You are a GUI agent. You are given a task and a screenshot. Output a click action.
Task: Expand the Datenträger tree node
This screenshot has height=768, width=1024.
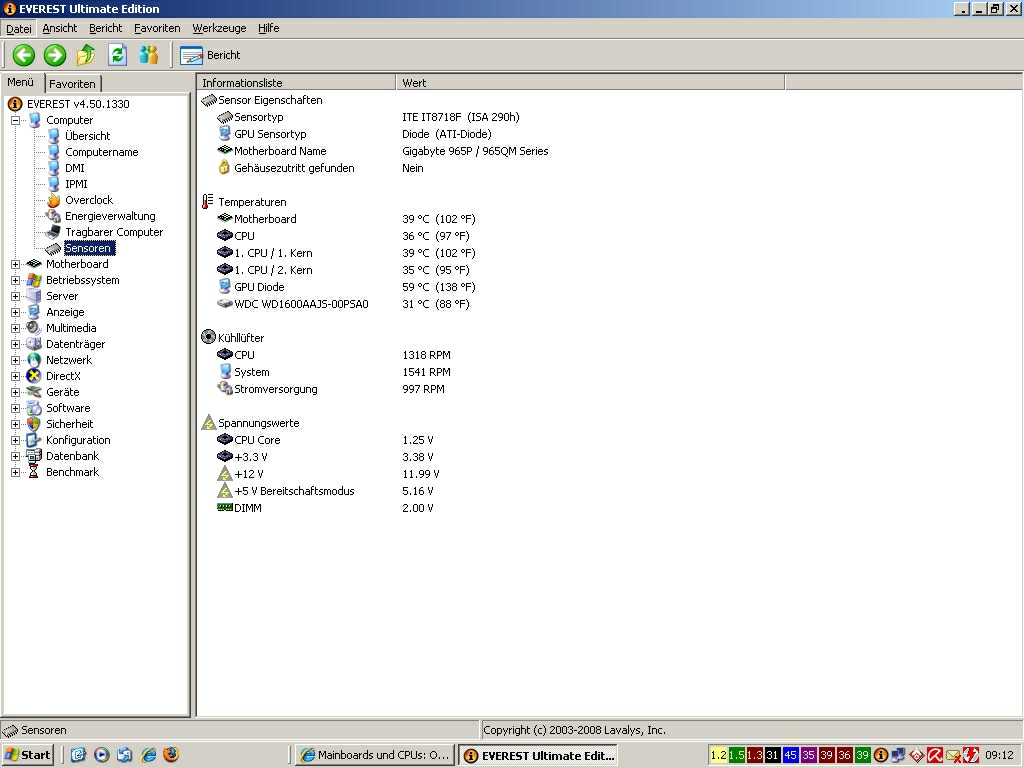[15, 344]
